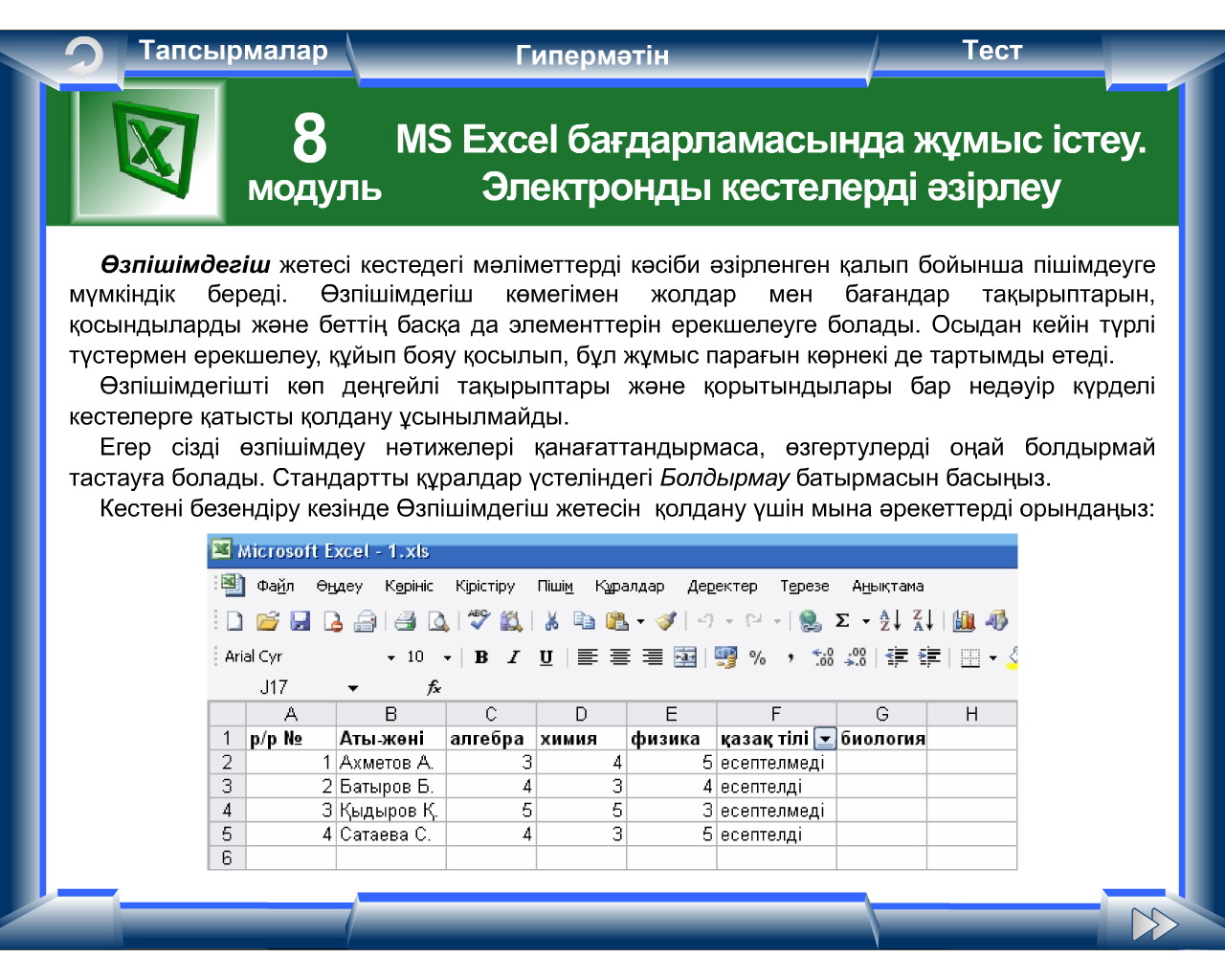Open the Borders dropdown arrow
The height and width of the screenshot is (980, 1225).
pyautogui.click(x=993, y=657)
